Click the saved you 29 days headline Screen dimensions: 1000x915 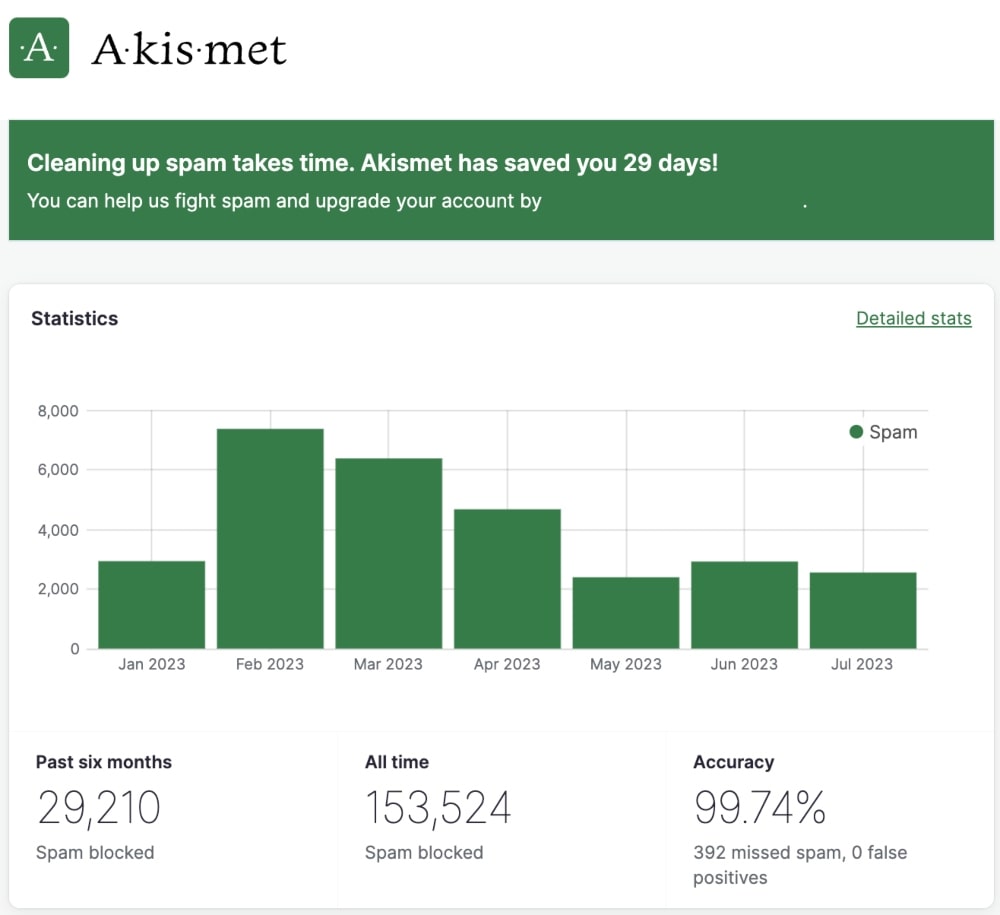click(x=372, y=163)
